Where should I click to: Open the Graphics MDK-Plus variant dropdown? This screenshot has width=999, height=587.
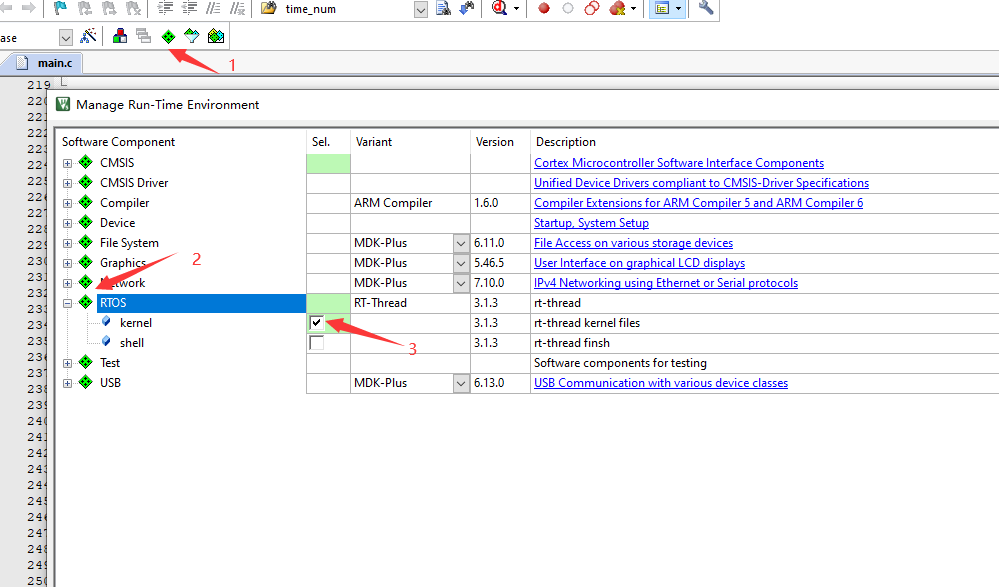coord(461,263)
